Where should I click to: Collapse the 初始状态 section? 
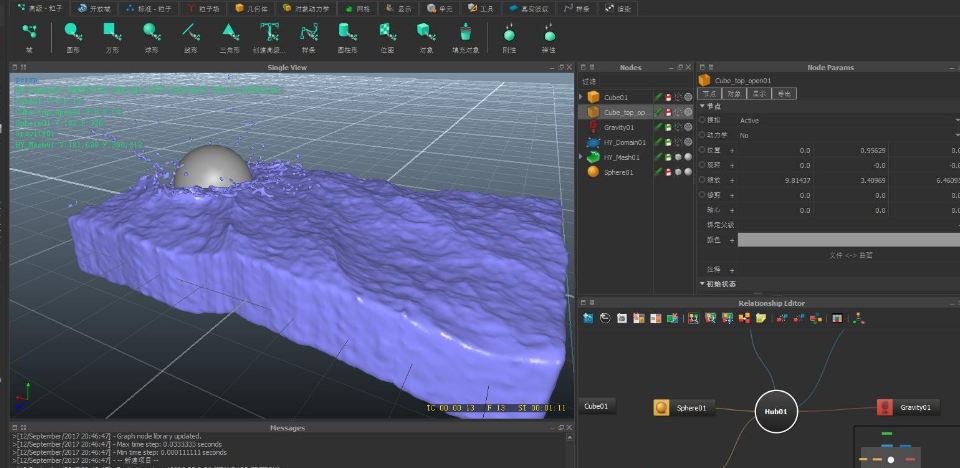tap(702, 284)
